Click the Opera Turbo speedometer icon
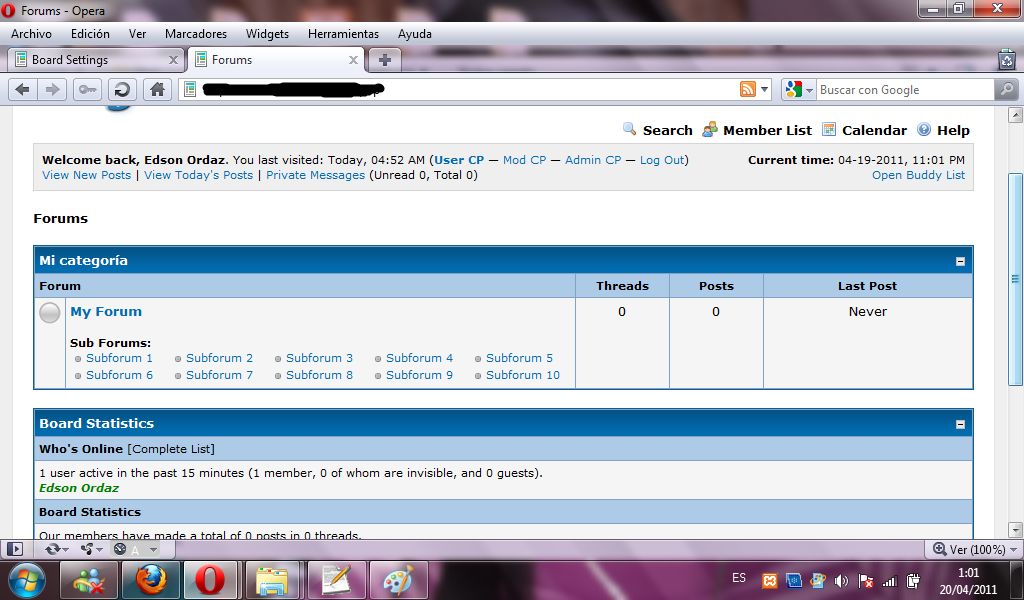This screenshot has height=600, width=1024. click(120, 549)
